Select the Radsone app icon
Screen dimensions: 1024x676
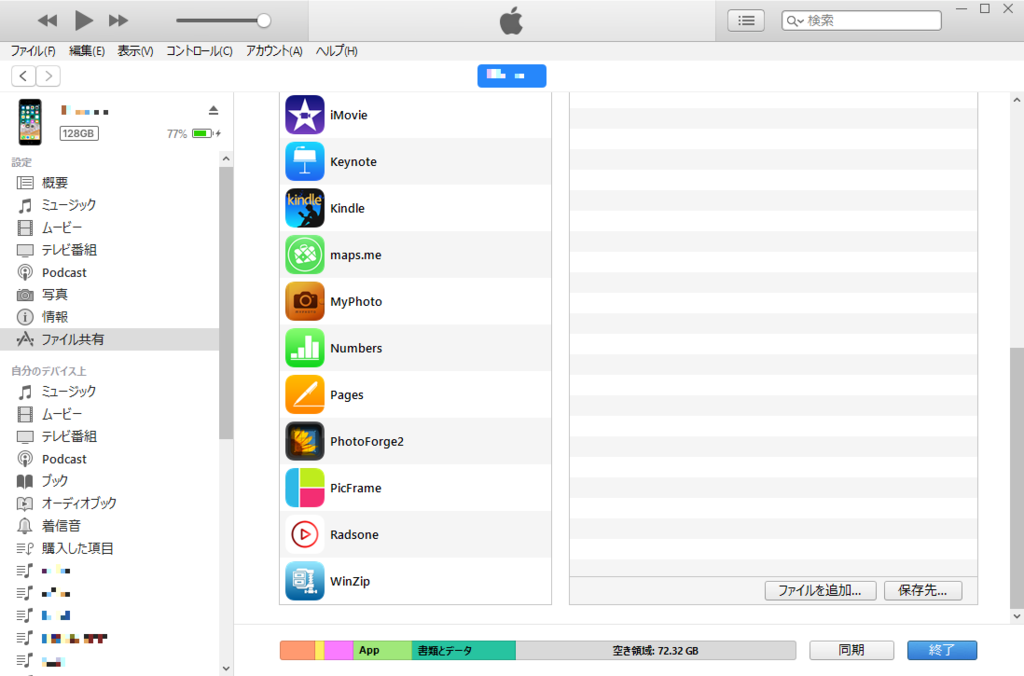(304, 534)
